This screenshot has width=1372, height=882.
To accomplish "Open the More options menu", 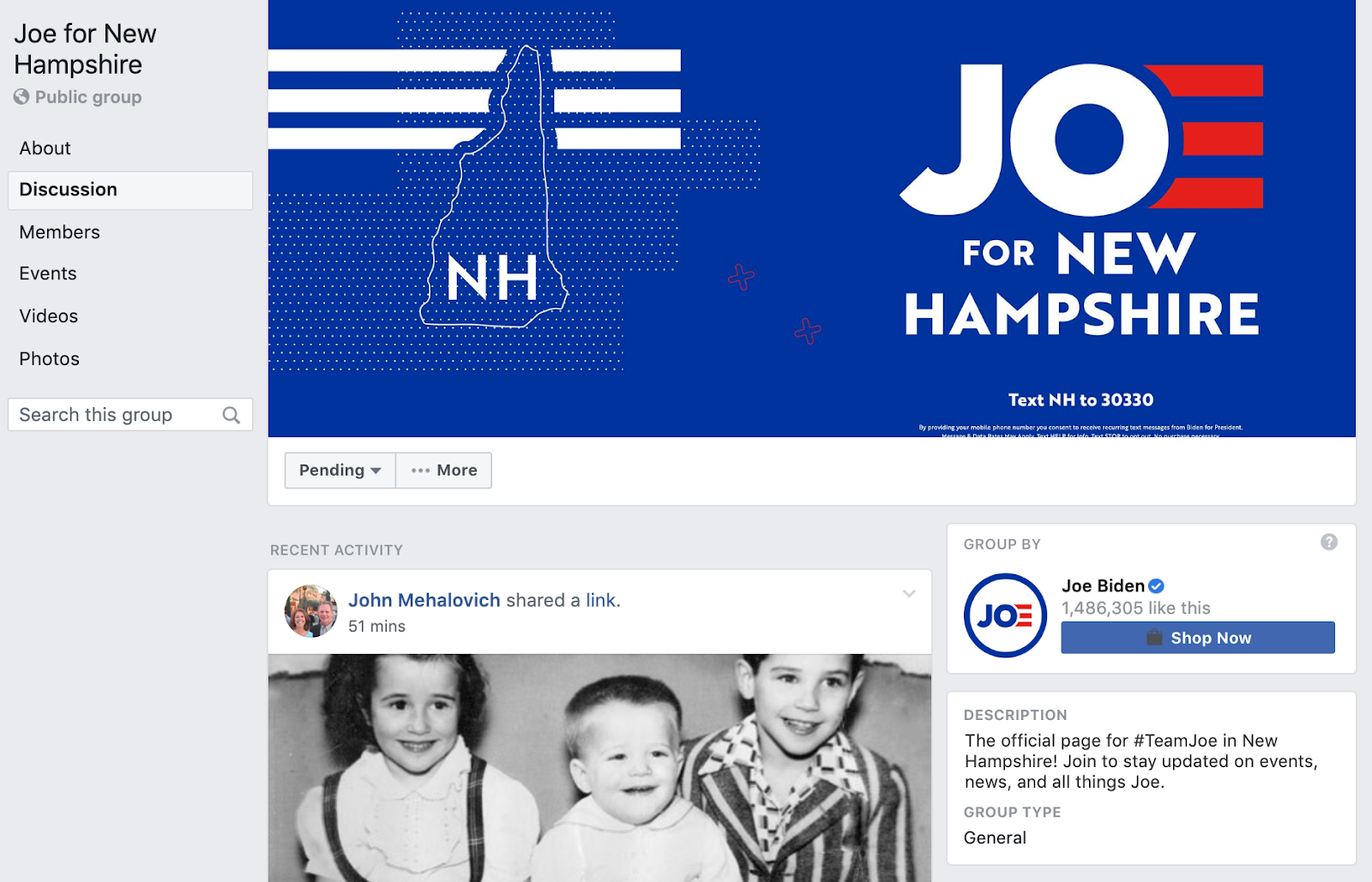I will coord(443,471).
